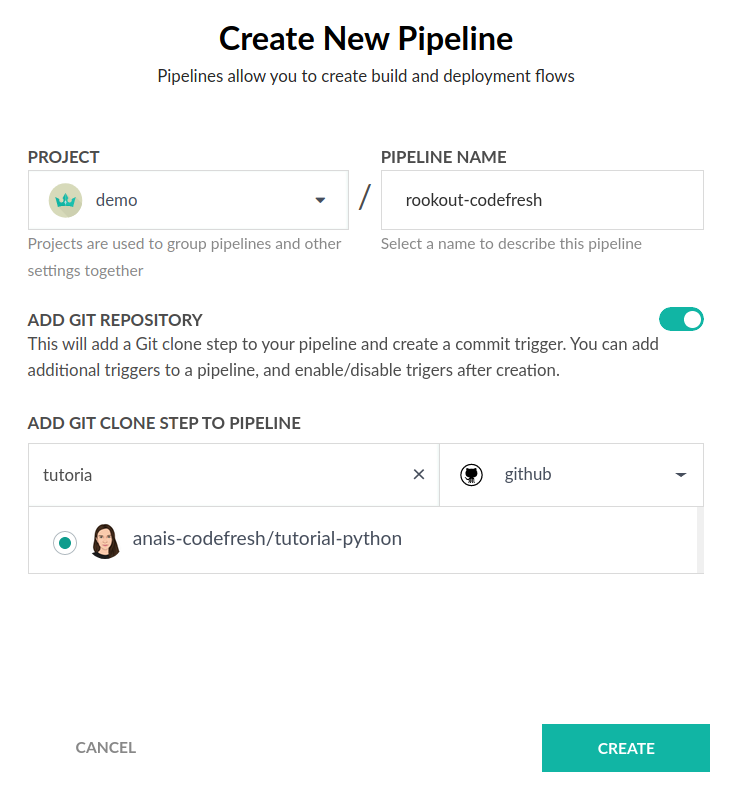Clear the repository search with the X icon
This screenshot has height=812, width=747.
[419, 475]
